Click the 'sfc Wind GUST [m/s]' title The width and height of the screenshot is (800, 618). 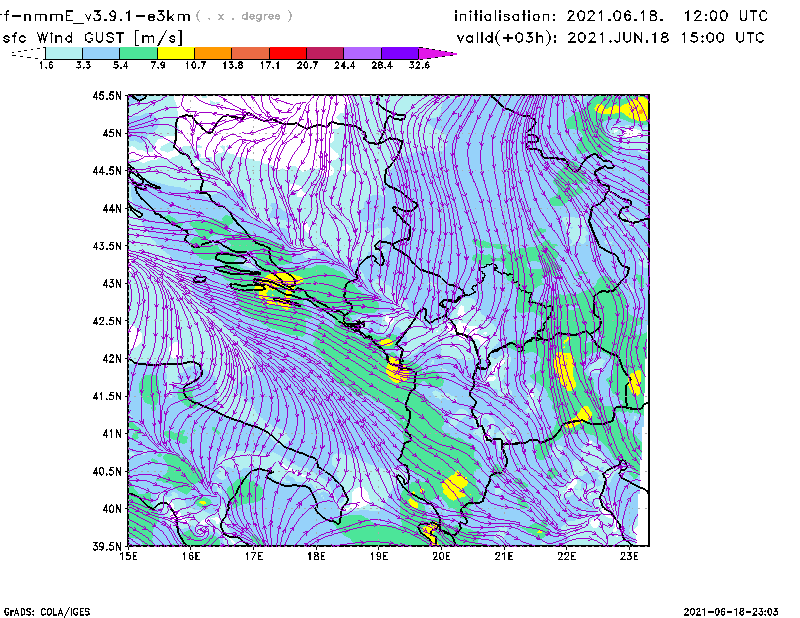(x=92, y=38)
